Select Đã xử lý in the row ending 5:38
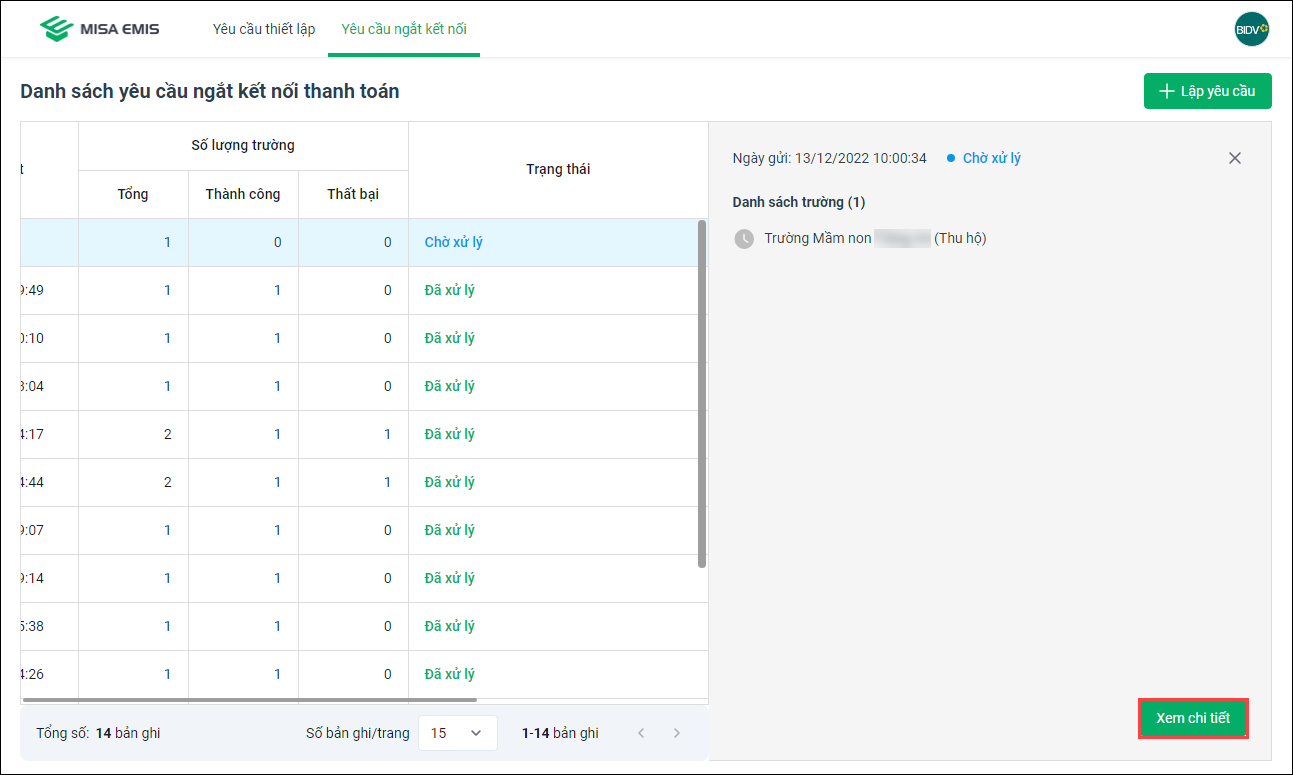 coord(449,627)
